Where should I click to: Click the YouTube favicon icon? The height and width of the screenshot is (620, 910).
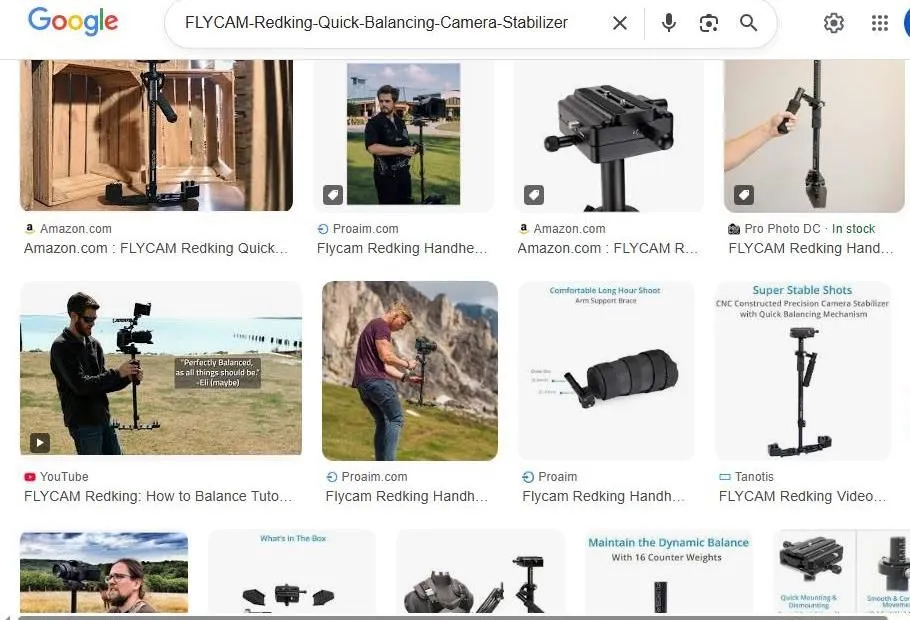pyautogui.click(x=30, y=477)
